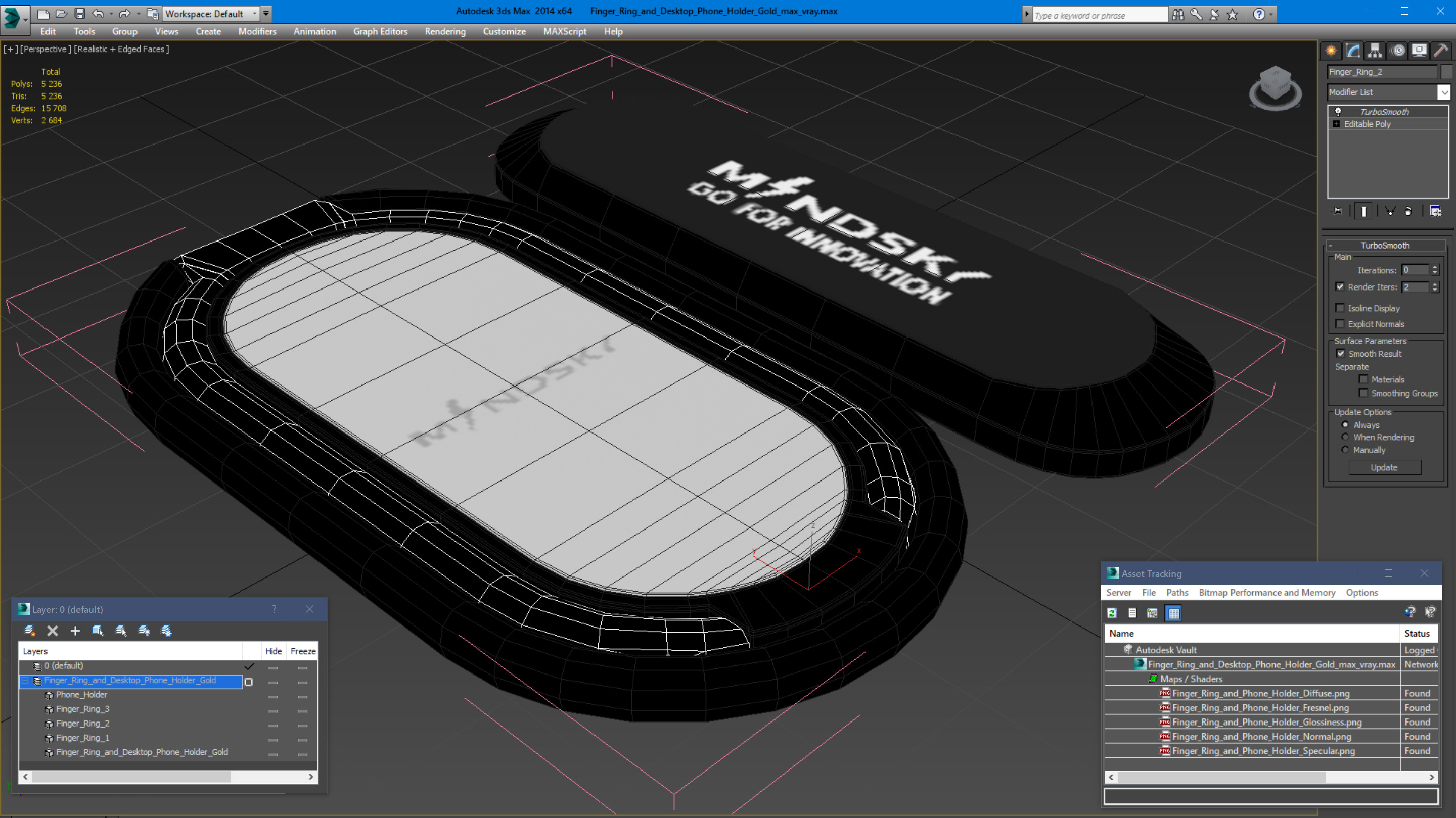Enable Isoline Display checkbox
The image size is (1456, 818).
point(1340,308)
